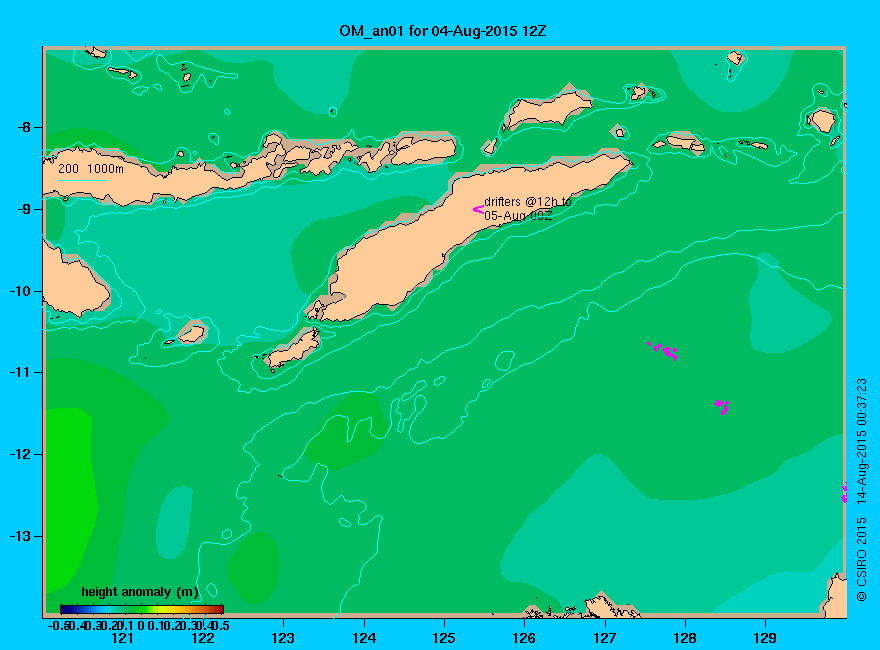Click the 'height anomaly (m)' label

pos(140,592)
